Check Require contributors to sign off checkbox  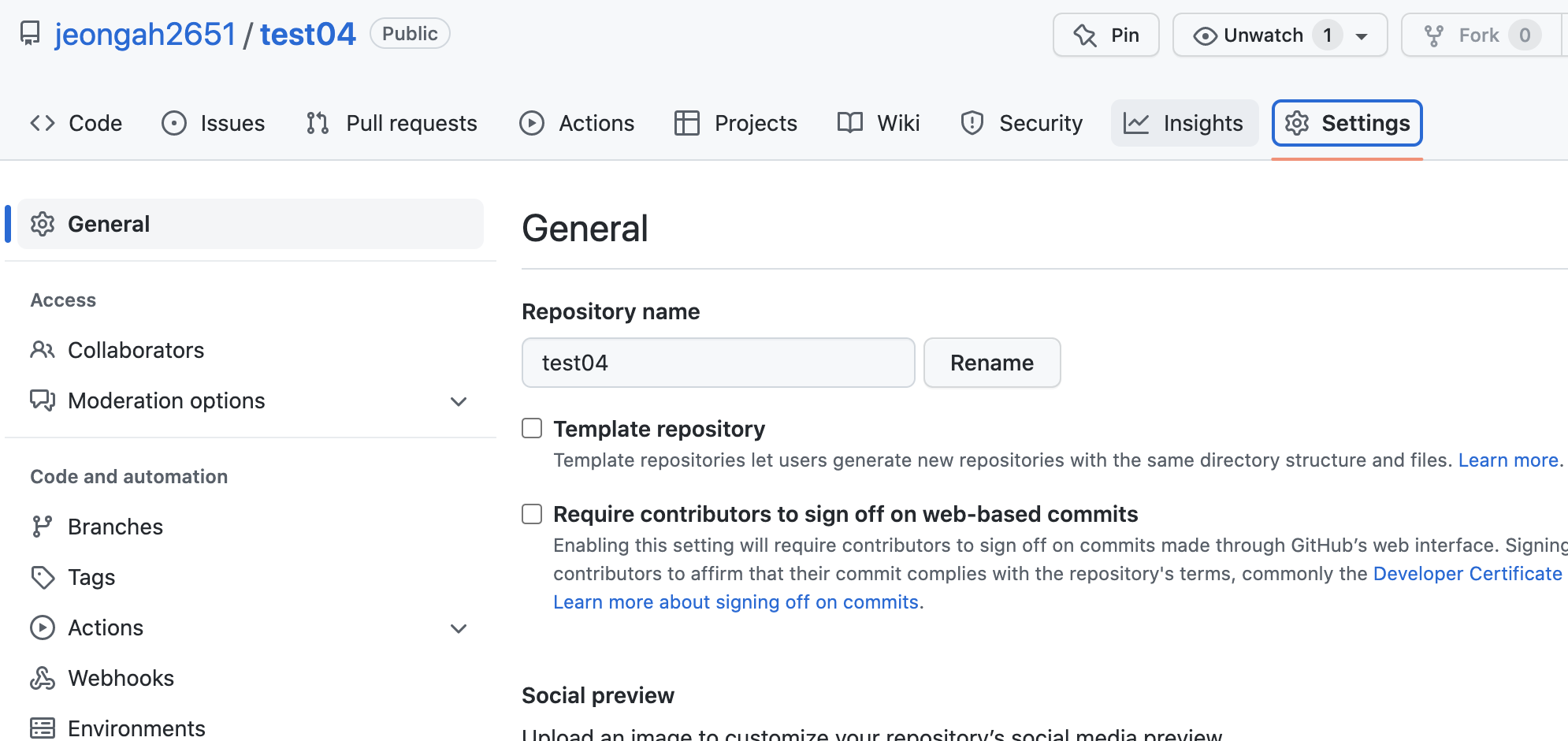click(532, 514)
